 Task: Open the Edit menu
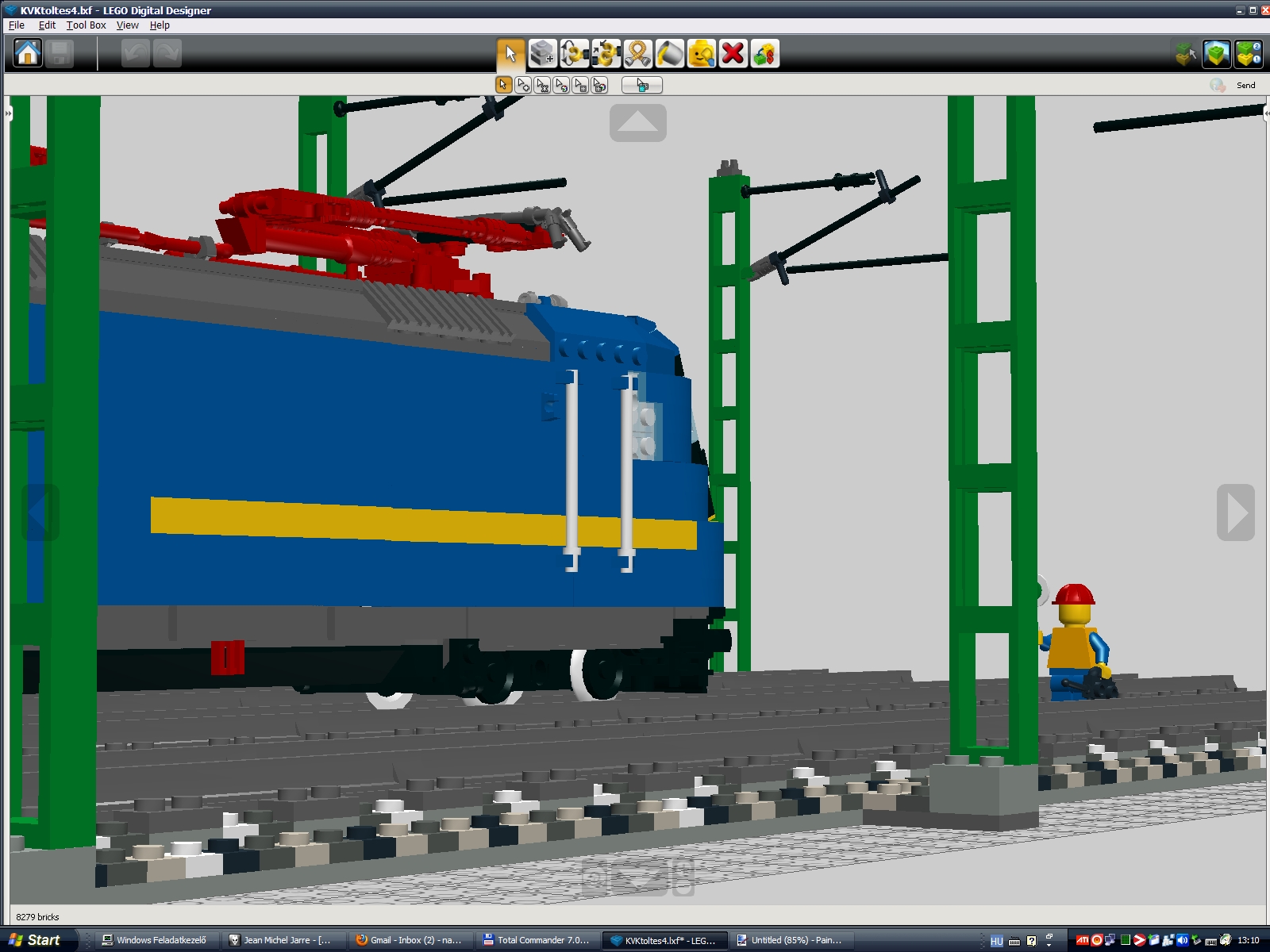click(47, 25)
